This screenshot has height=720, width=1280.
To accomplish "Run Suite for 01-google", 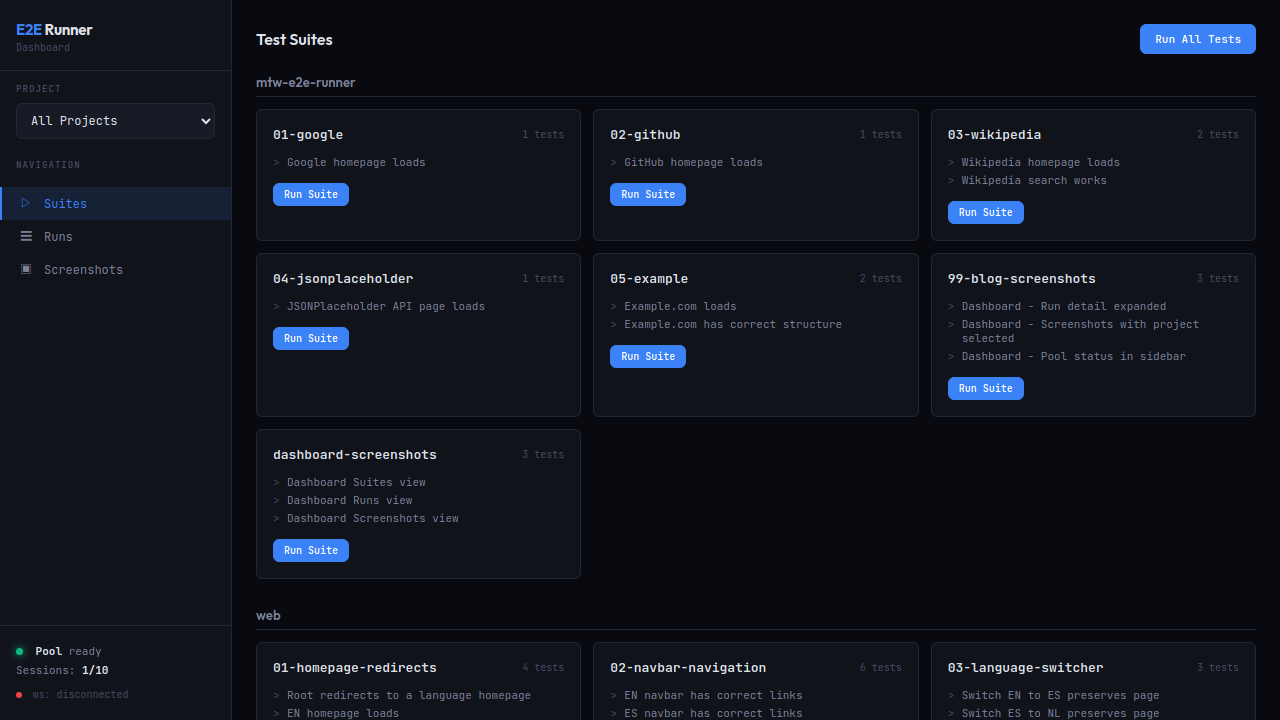I will point(311,194).
